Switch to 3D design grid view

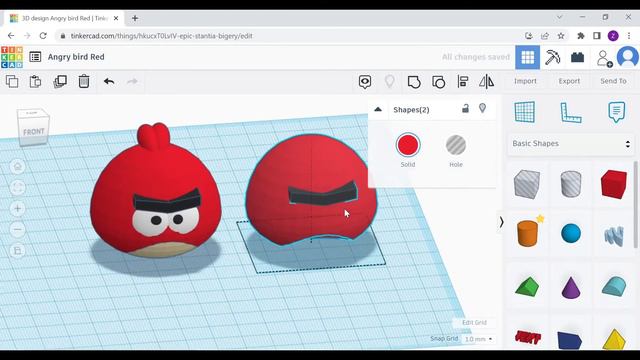point(527,57)
